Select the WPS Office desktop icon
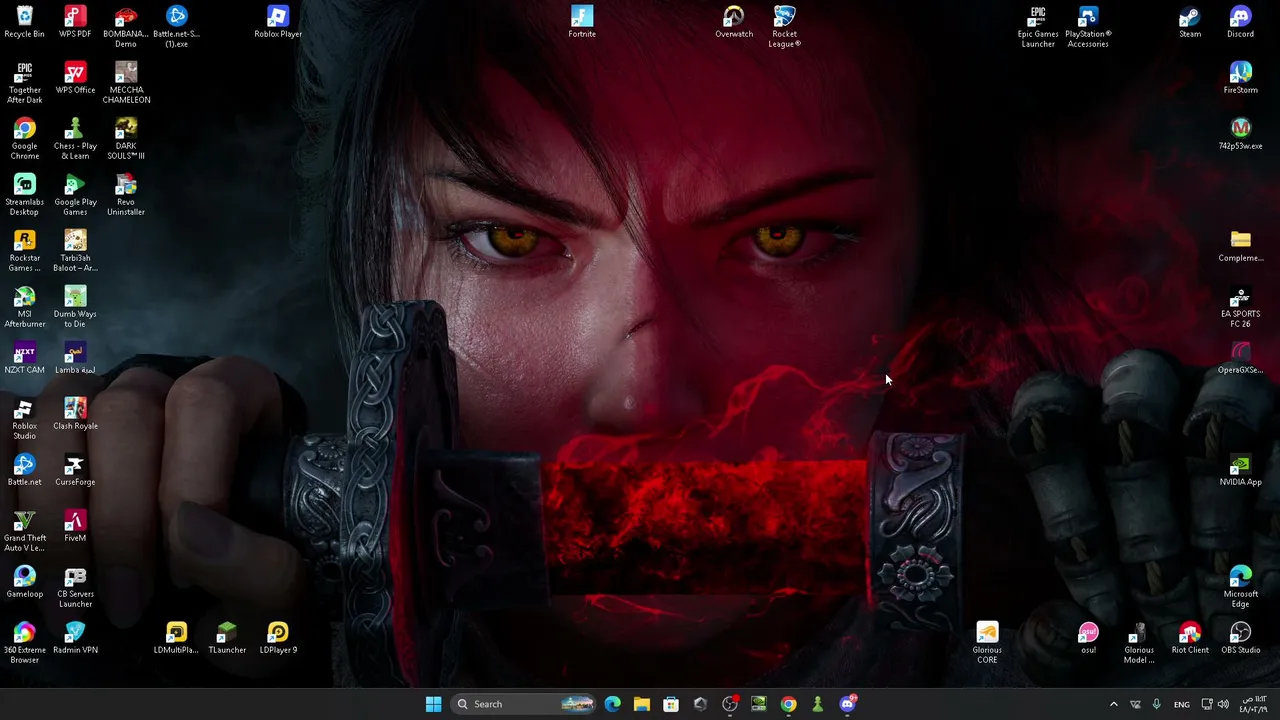The height and width of the screenshot is (720, 1280). click(75, 78)
